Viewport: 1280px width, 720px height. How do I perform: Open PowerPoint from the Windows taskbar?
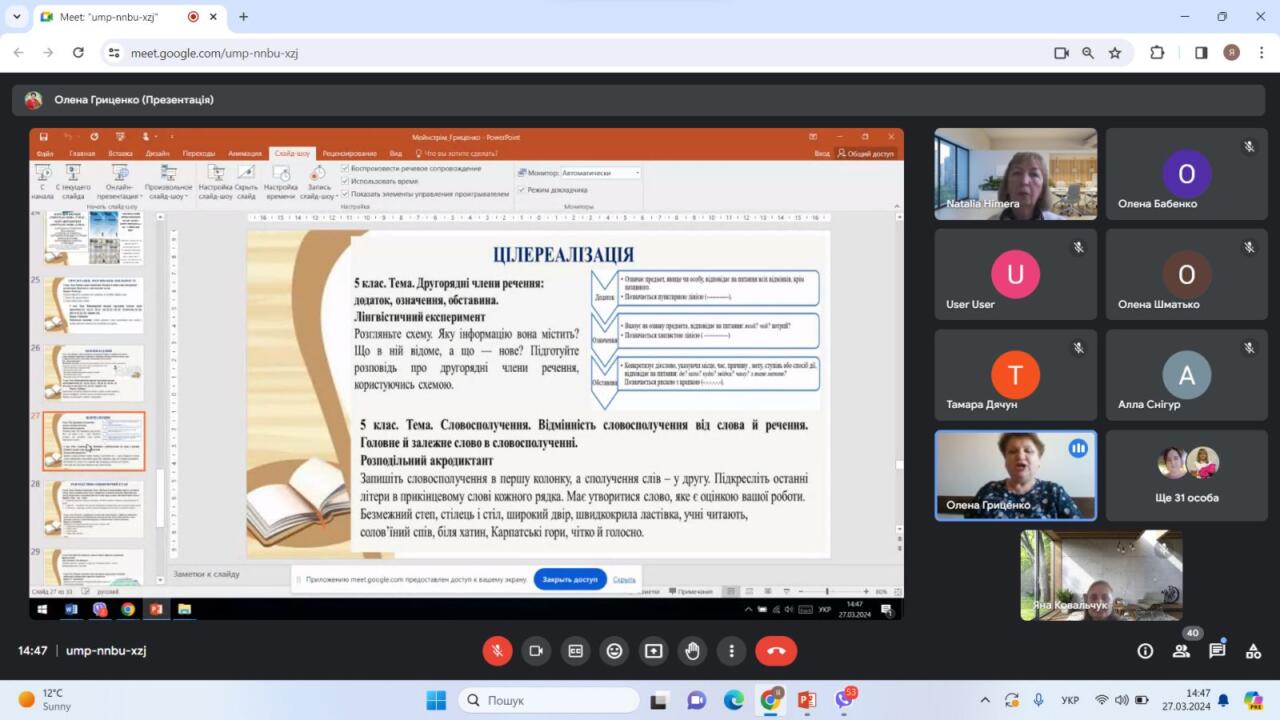807,700
